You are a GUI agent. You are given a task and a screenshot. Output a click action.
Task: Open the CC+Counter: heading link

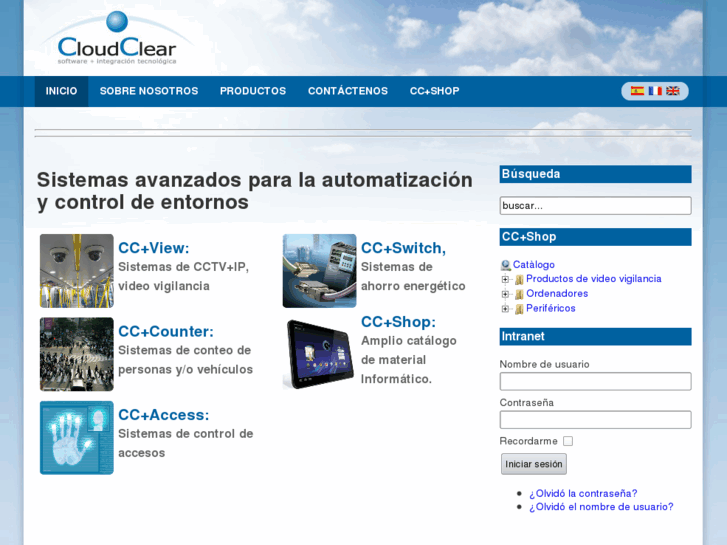click(x=166, y=332)
